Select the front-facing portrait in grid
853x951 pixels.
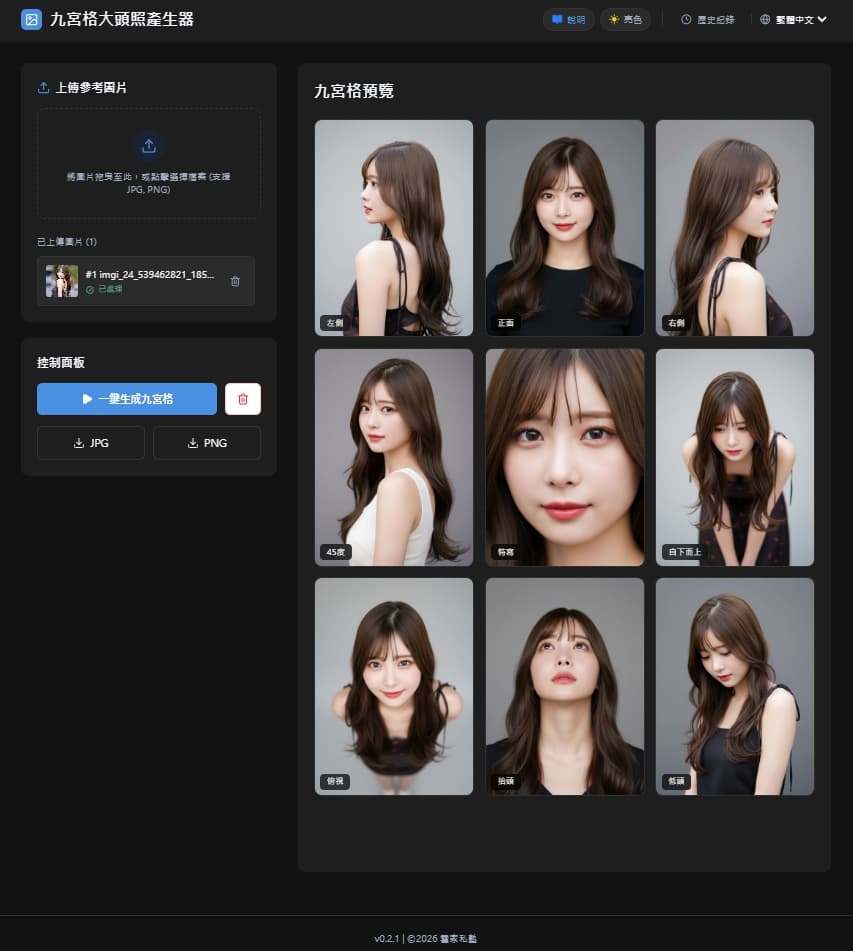[x=565, y=228]
